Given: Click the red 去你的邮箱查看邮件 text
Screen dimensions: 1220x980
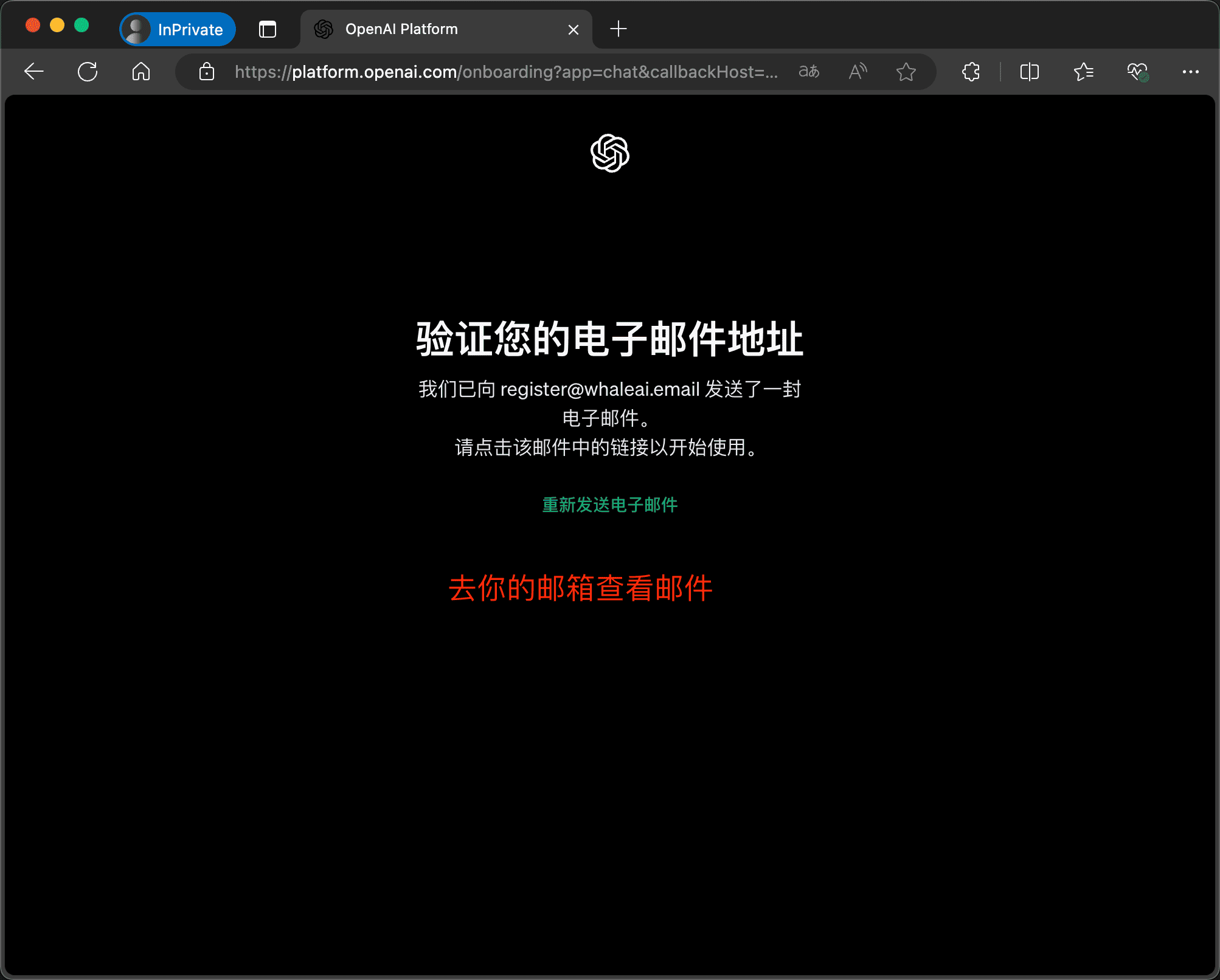Looking at the screenshot, I should 581,588.
